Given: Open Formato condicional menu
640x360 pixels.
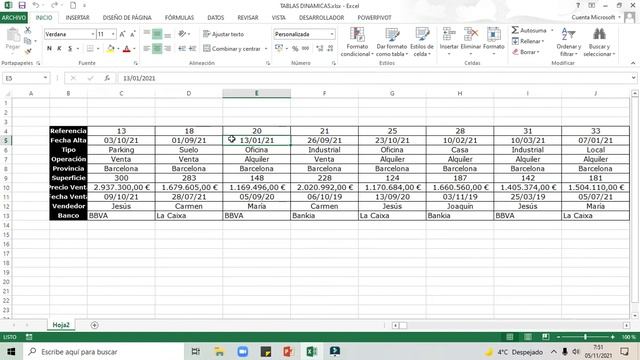Looking at the screenshot, I should point(357,42).
